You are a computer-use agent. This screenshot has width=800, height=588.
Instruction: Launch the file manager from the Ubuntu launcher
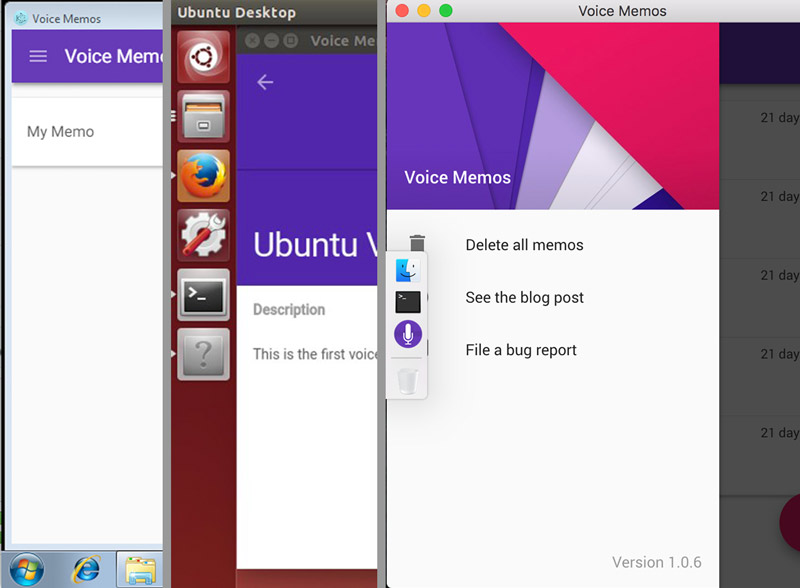[x=203, y=117]
